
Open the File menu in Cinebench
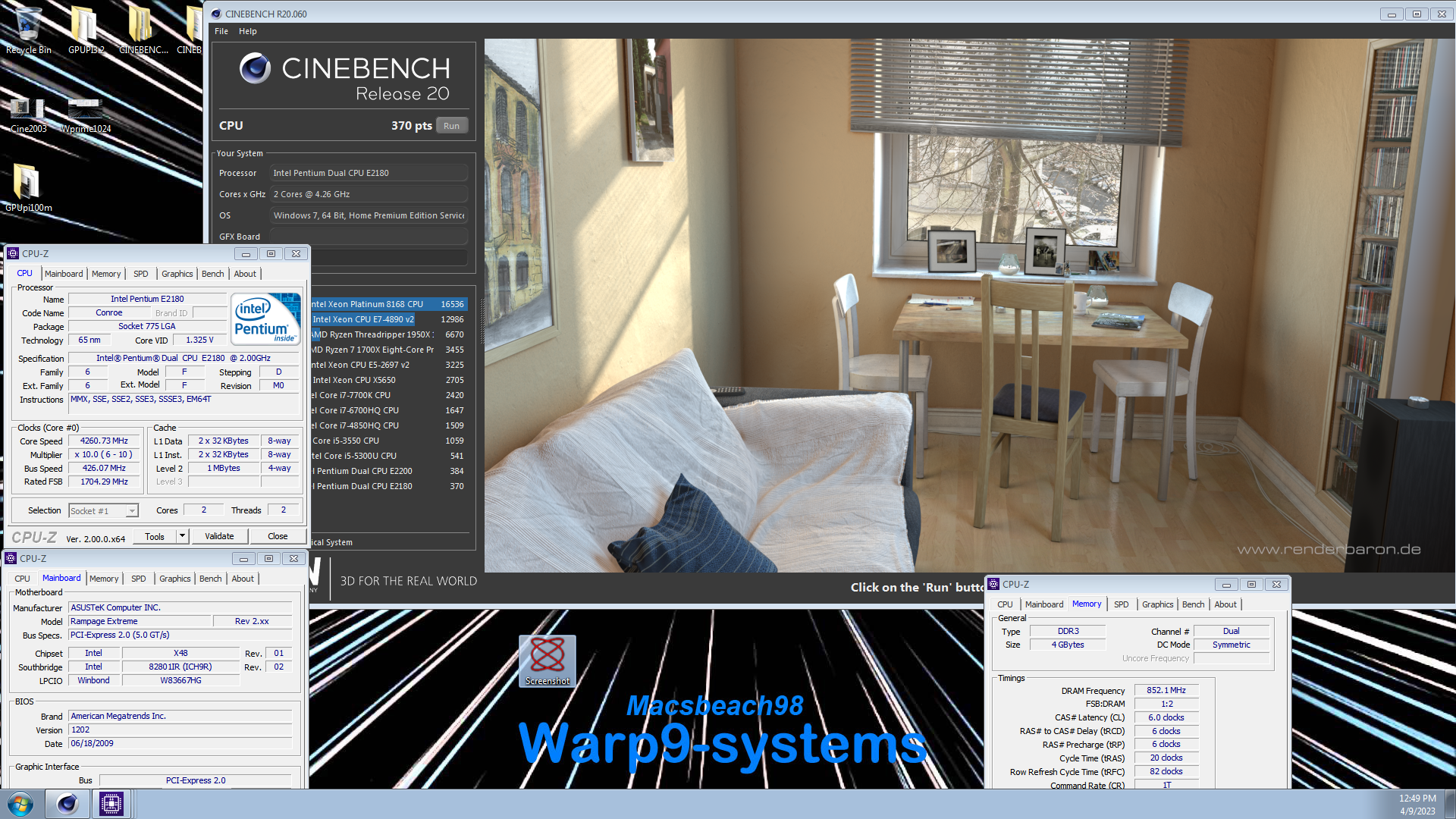click(221, 31)
